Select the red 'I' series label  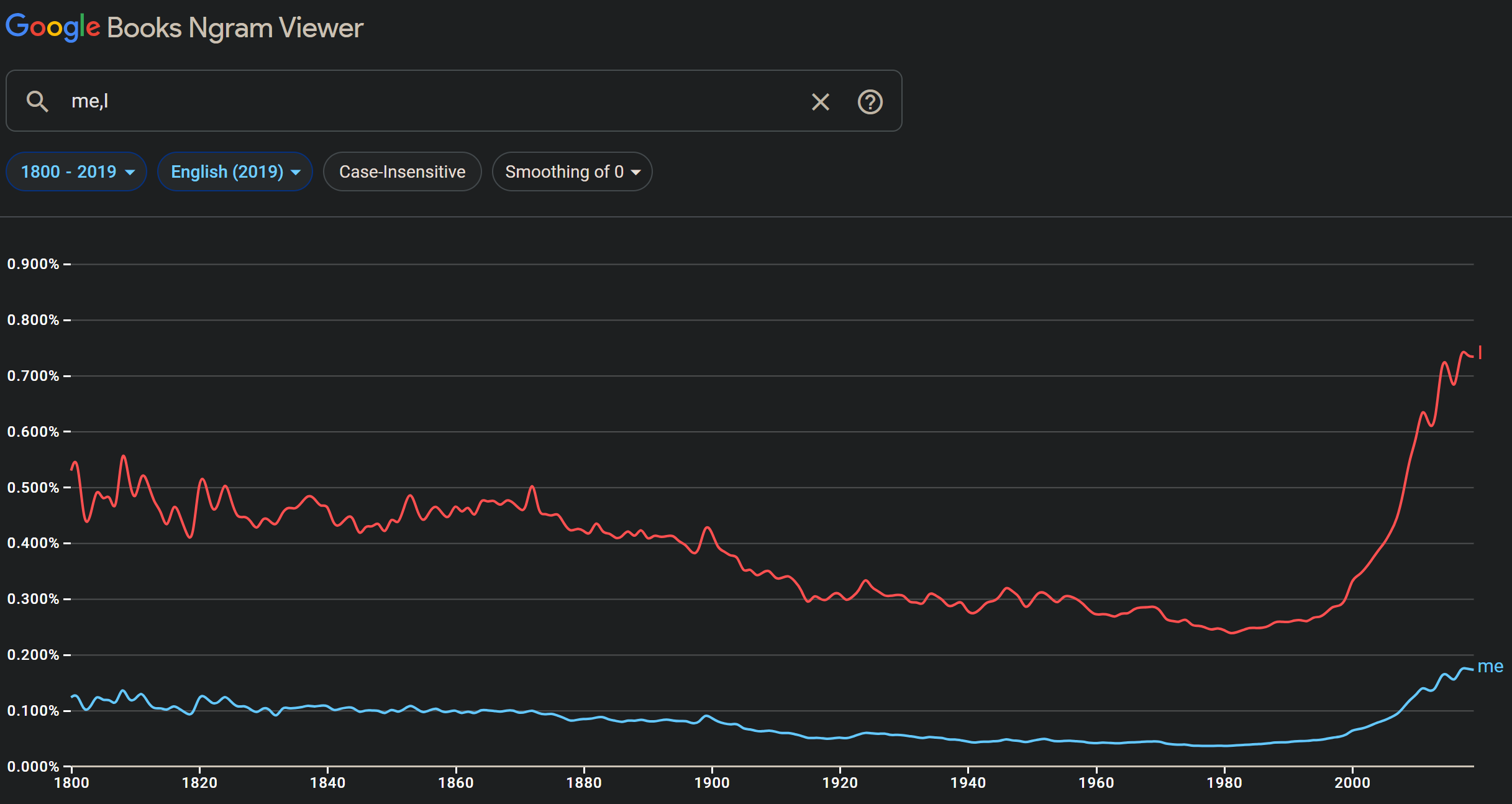(x=1480, y=352)
